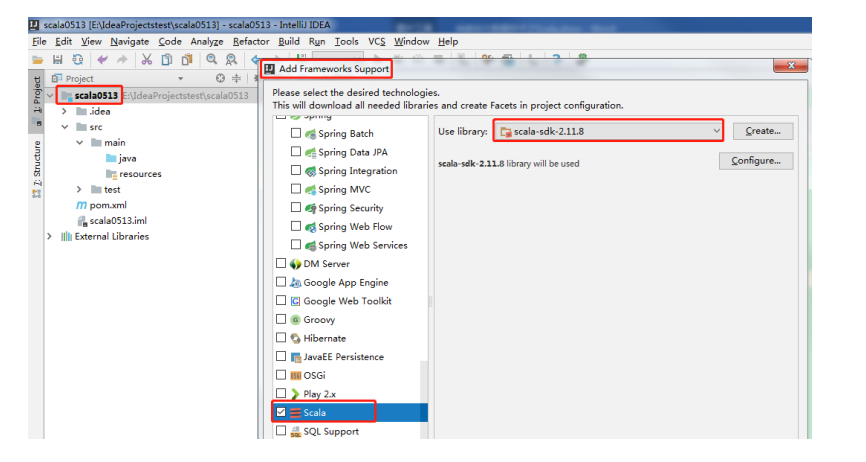Open the Help menu
The image size is (866, 462).
pos(448,41)
